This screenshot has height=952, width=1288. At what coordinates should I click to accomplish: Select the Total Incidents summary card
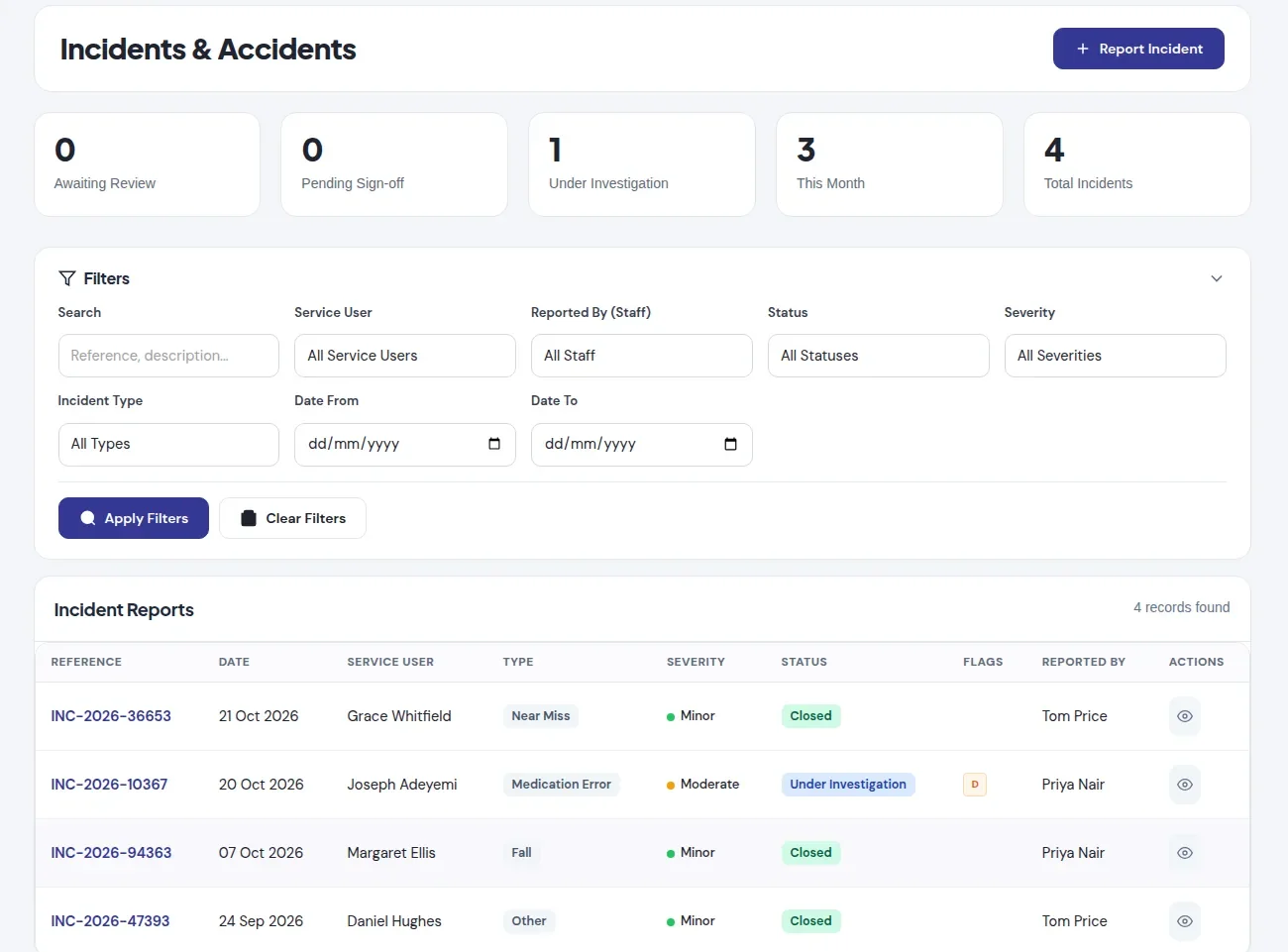coord(1137,164)
